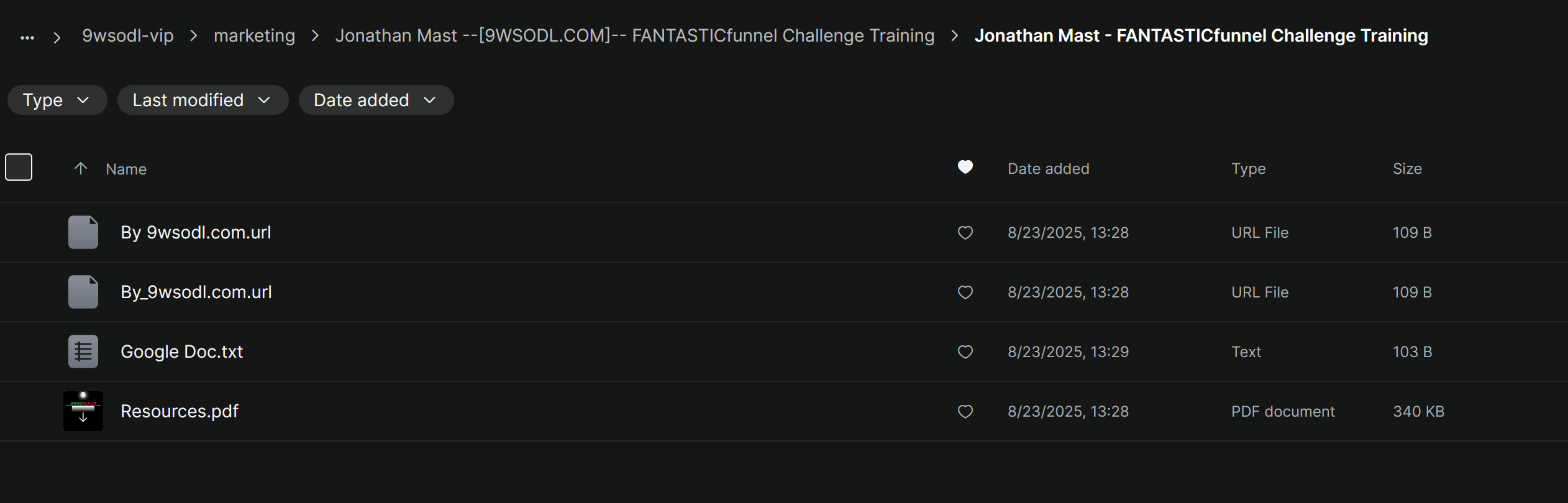1568x503 pixels.
Task: Open the Type filter dropdown
Action: click(57, 100)
